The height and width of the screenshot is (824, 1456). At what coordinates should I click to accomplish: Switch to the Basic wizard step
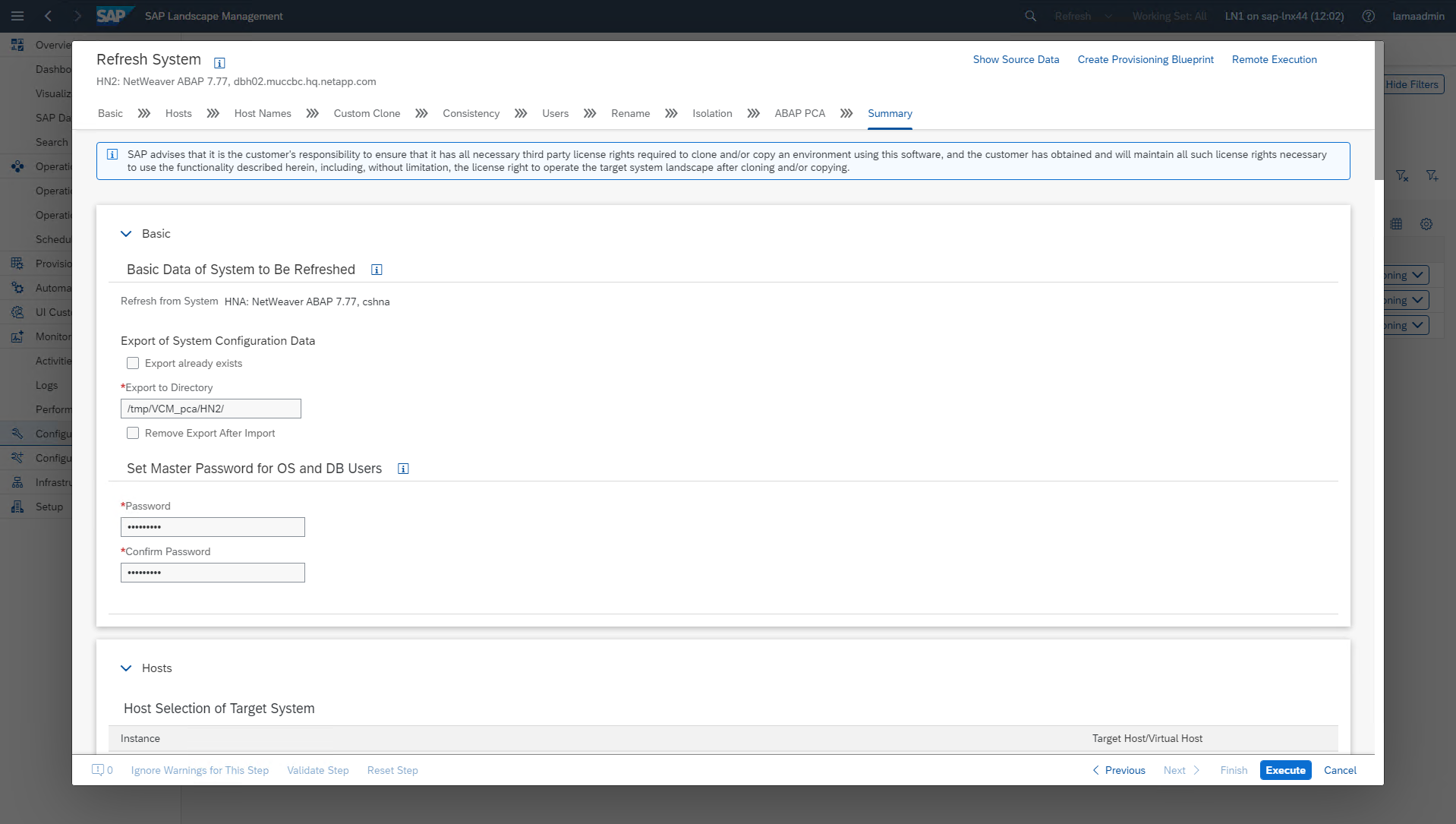110,113
